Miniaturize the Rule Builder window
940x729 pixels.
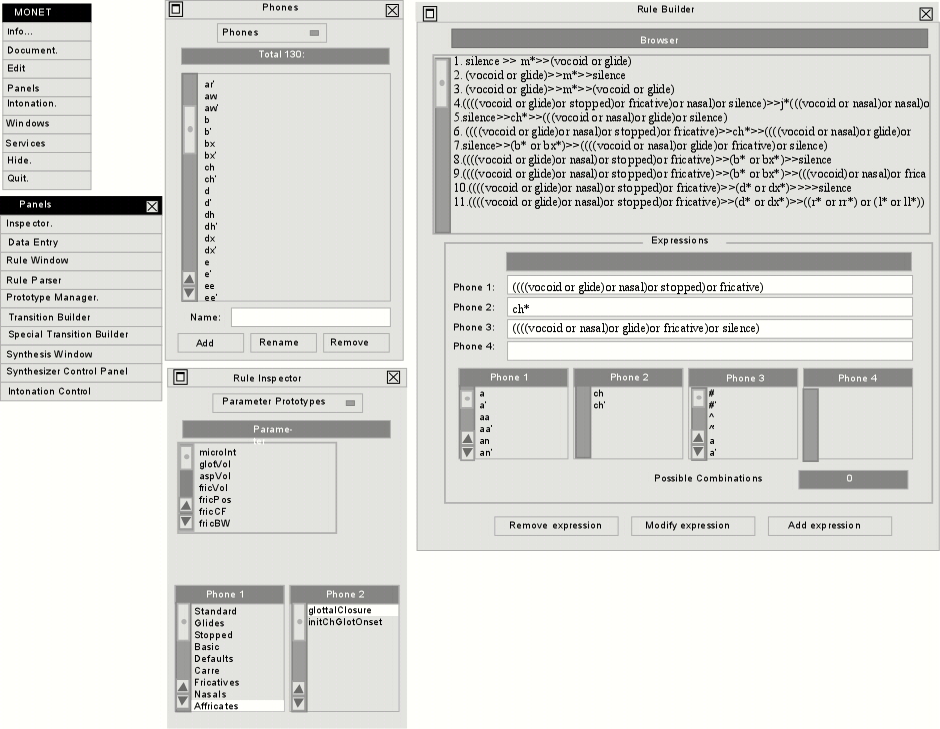[x=430, y=13]
